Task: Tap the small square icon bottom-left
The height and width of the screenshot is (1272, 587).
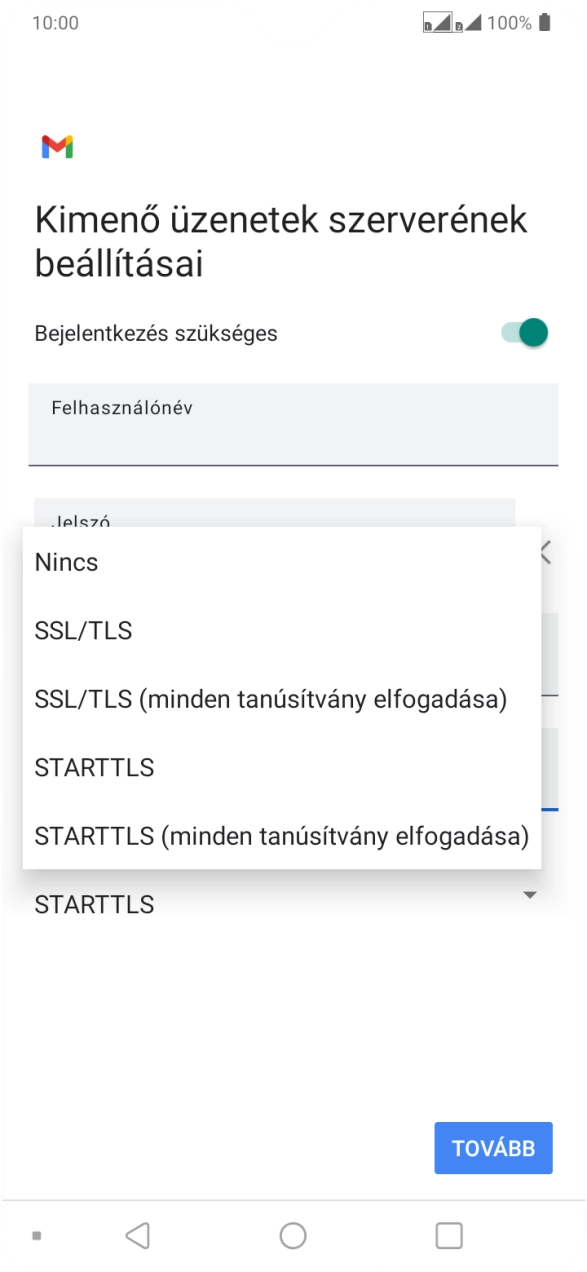Action: point(37,1237)
